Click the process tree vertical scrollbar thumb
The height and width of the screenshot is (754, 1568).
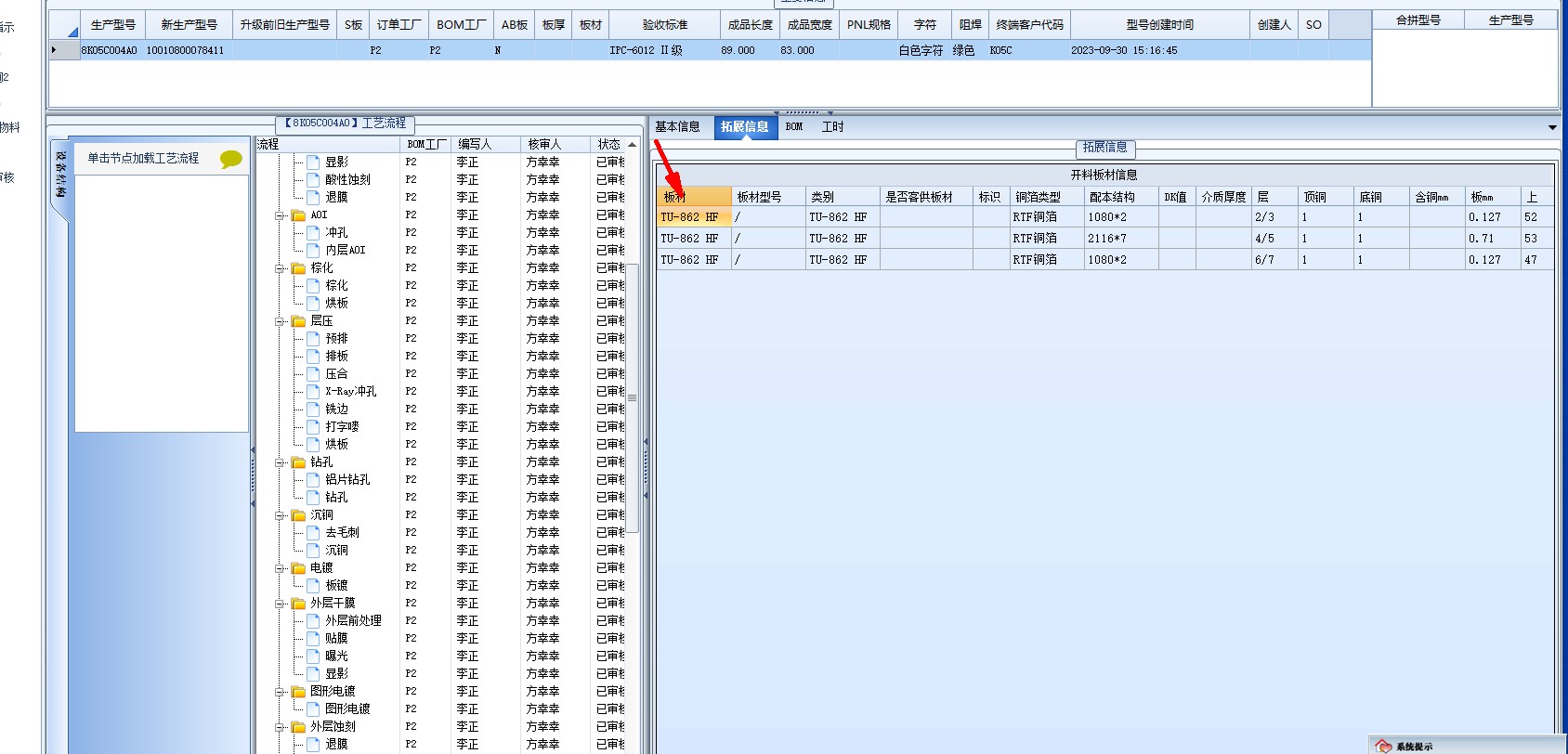[x=633, y=397]
